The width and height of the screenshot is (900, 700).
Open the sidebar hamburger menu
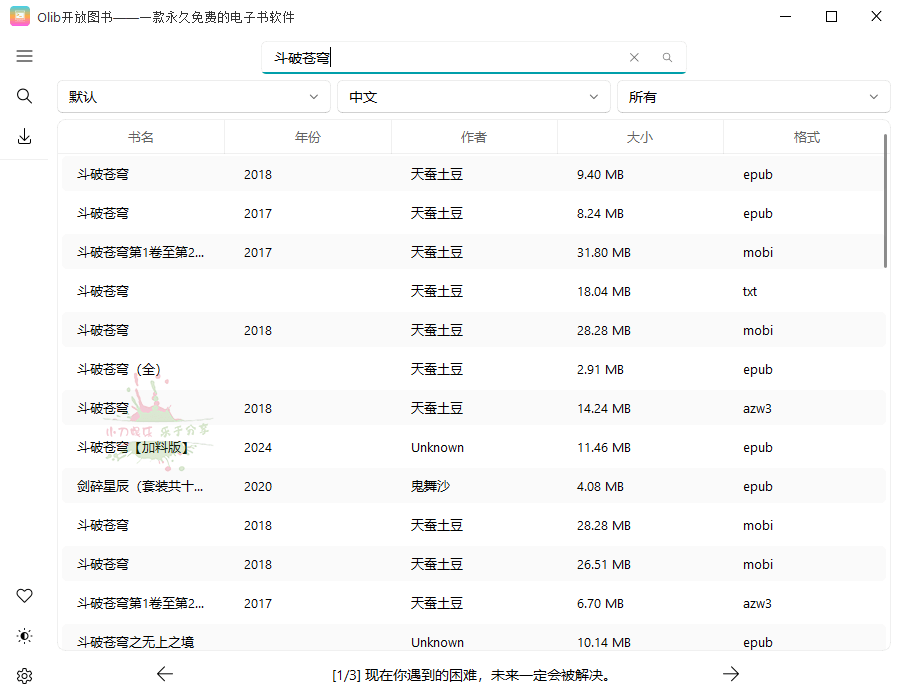(x=24, y=56)
